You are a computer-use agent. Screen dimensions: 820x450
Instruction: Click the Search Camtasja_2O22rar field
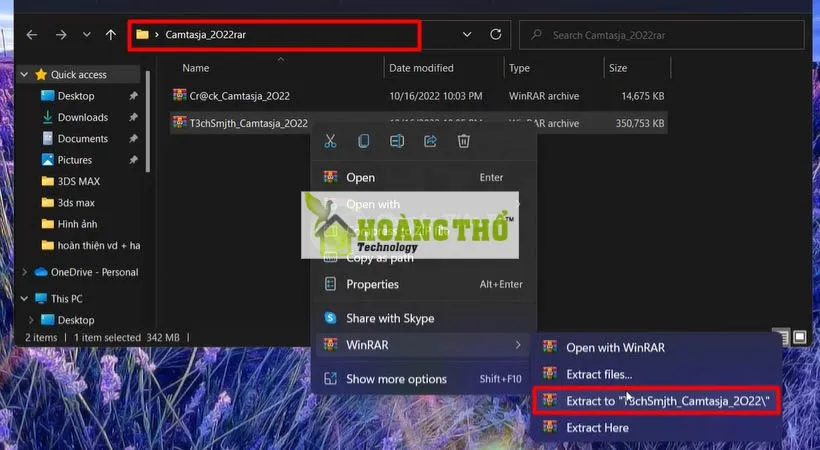[662, 35]
